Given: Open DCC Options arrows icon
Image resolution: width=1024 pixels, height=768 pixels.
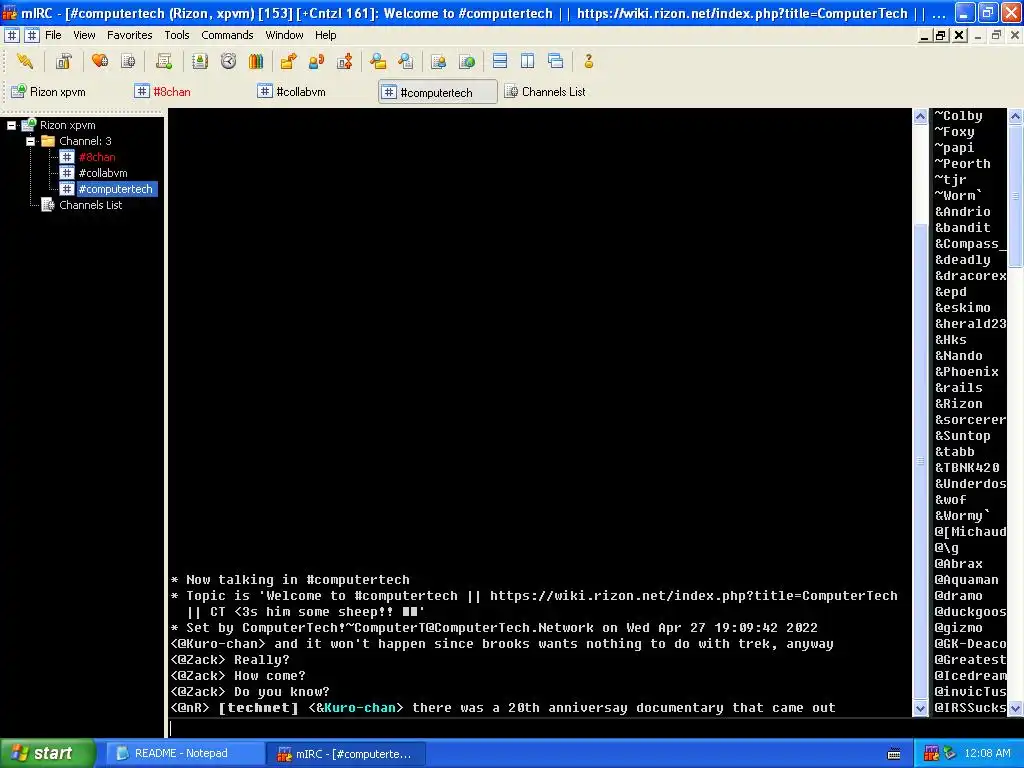Looking at the screenshot, I should (x=344, y=61).
